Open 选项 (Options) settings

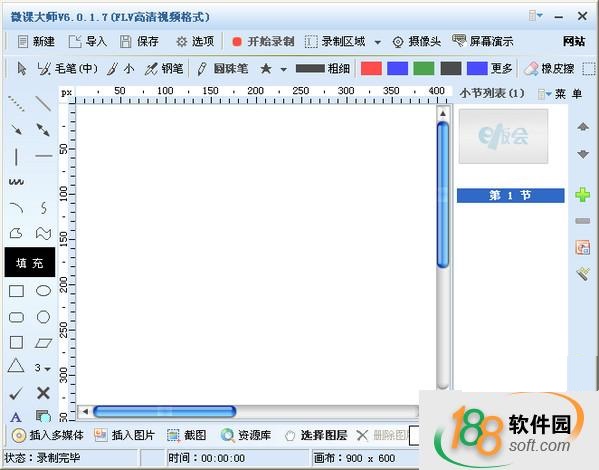(x=195, y=41)
